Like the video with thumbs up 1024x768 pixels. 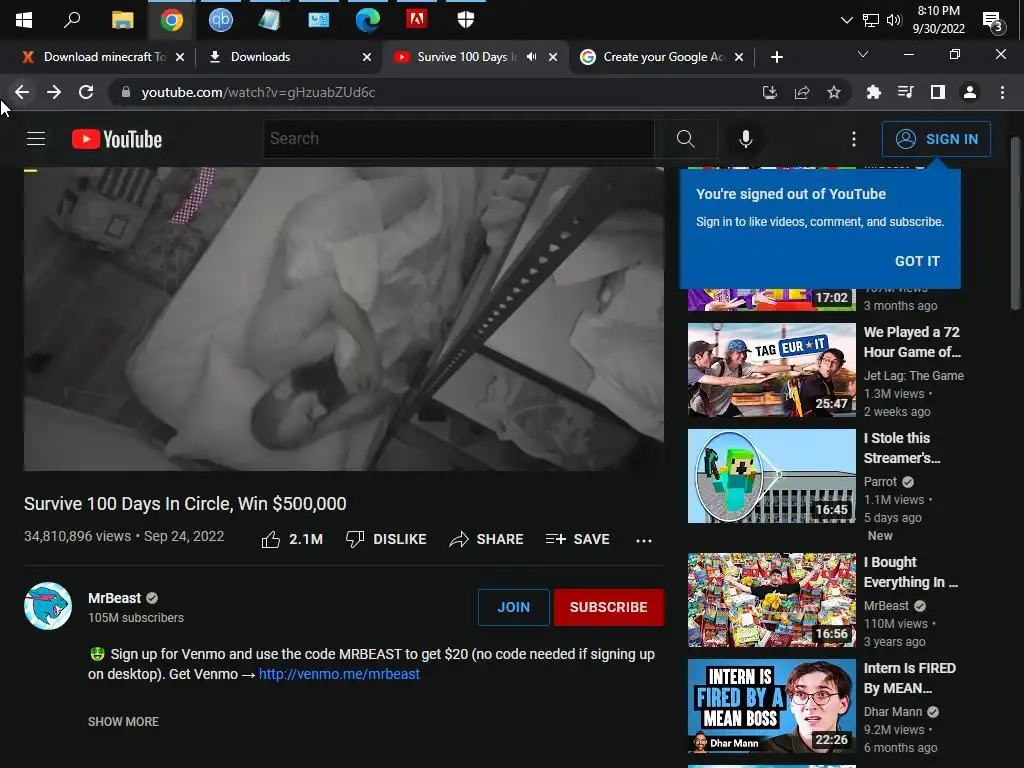coord(292,539)
